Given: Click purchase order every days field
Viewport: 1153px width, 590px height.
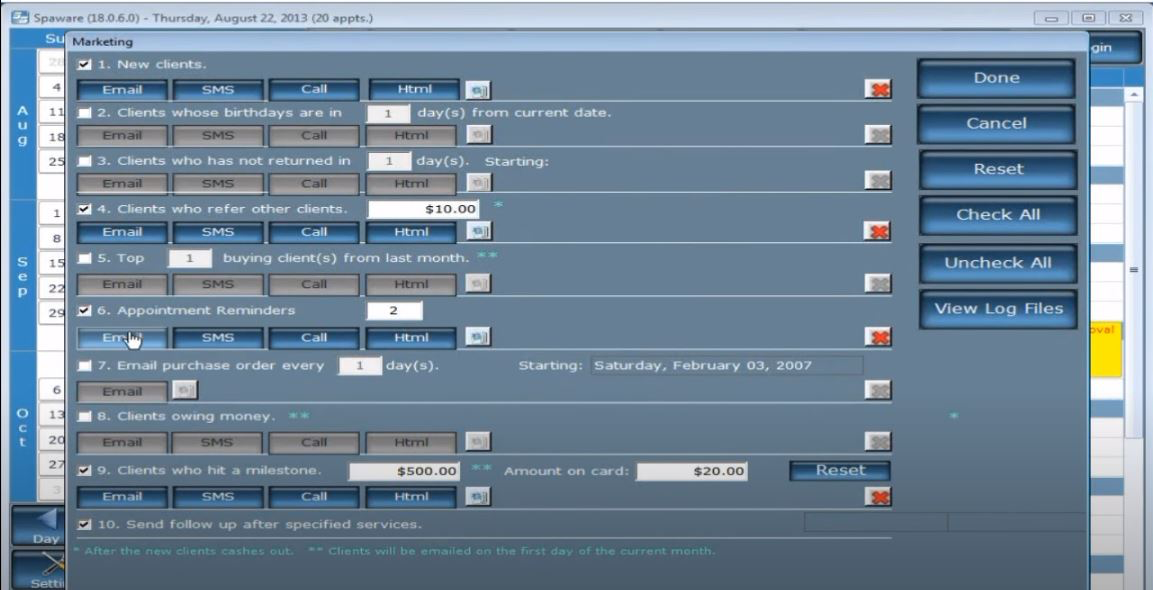Looking at the screenshot, I should tap(360, 366).
